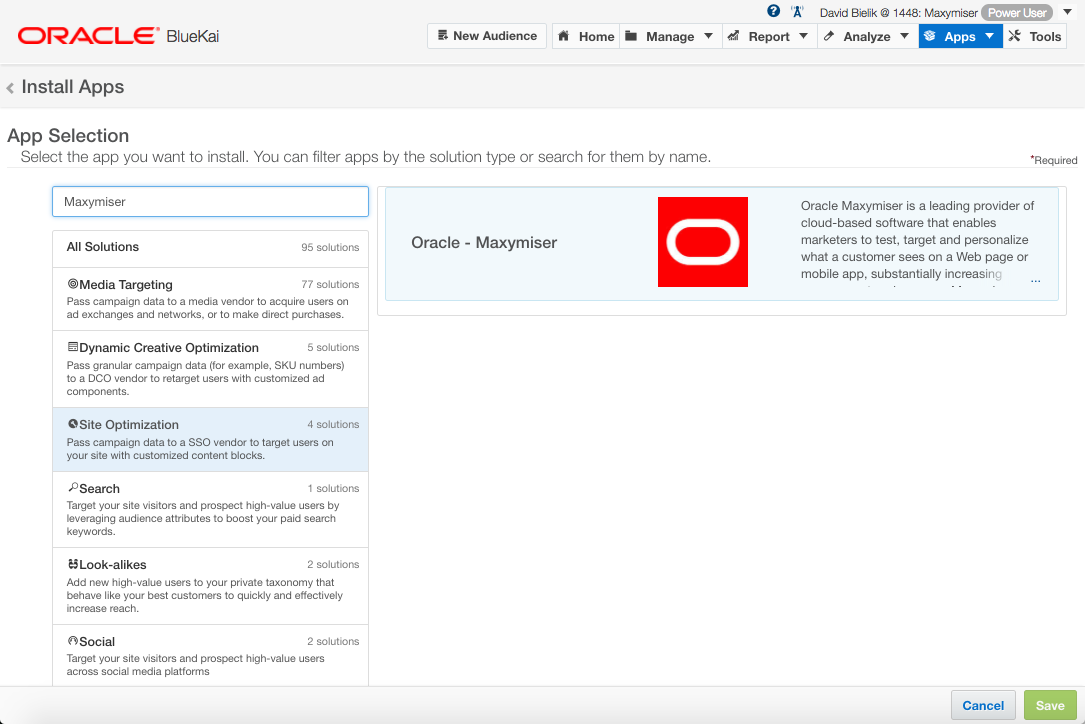Click the Dynamic Creative Optimization icon

[73, 347]
